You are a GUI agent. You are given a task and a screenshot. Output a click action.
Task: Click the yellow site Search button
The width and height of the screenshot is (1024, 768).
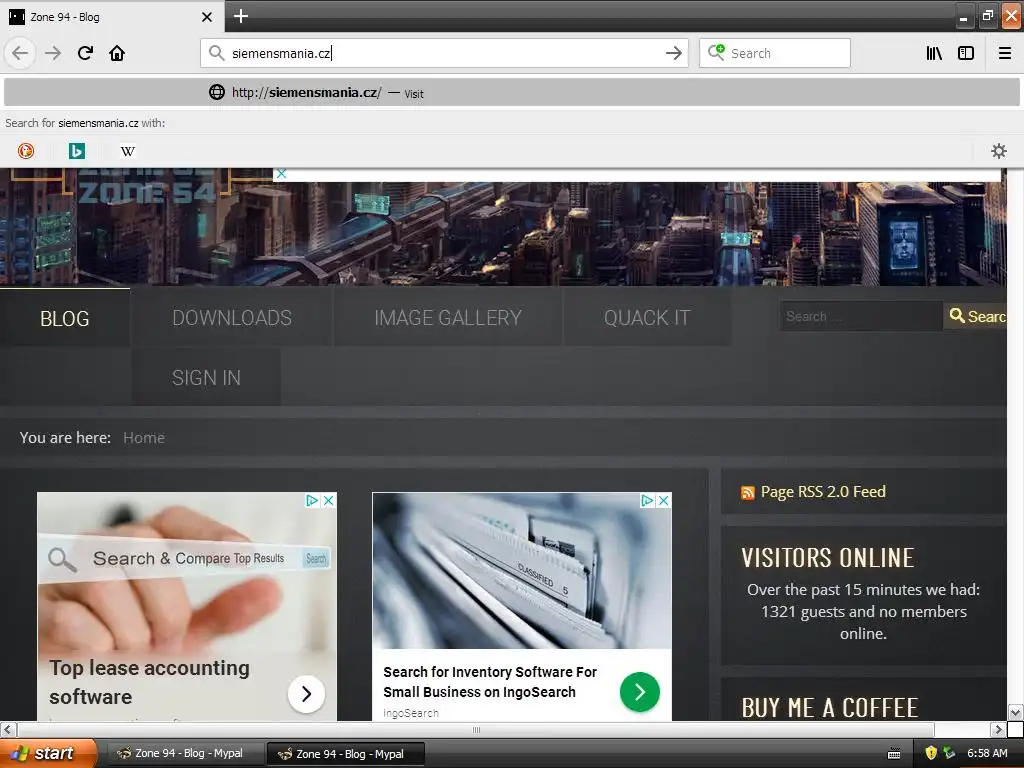click(x=976, y=316)
